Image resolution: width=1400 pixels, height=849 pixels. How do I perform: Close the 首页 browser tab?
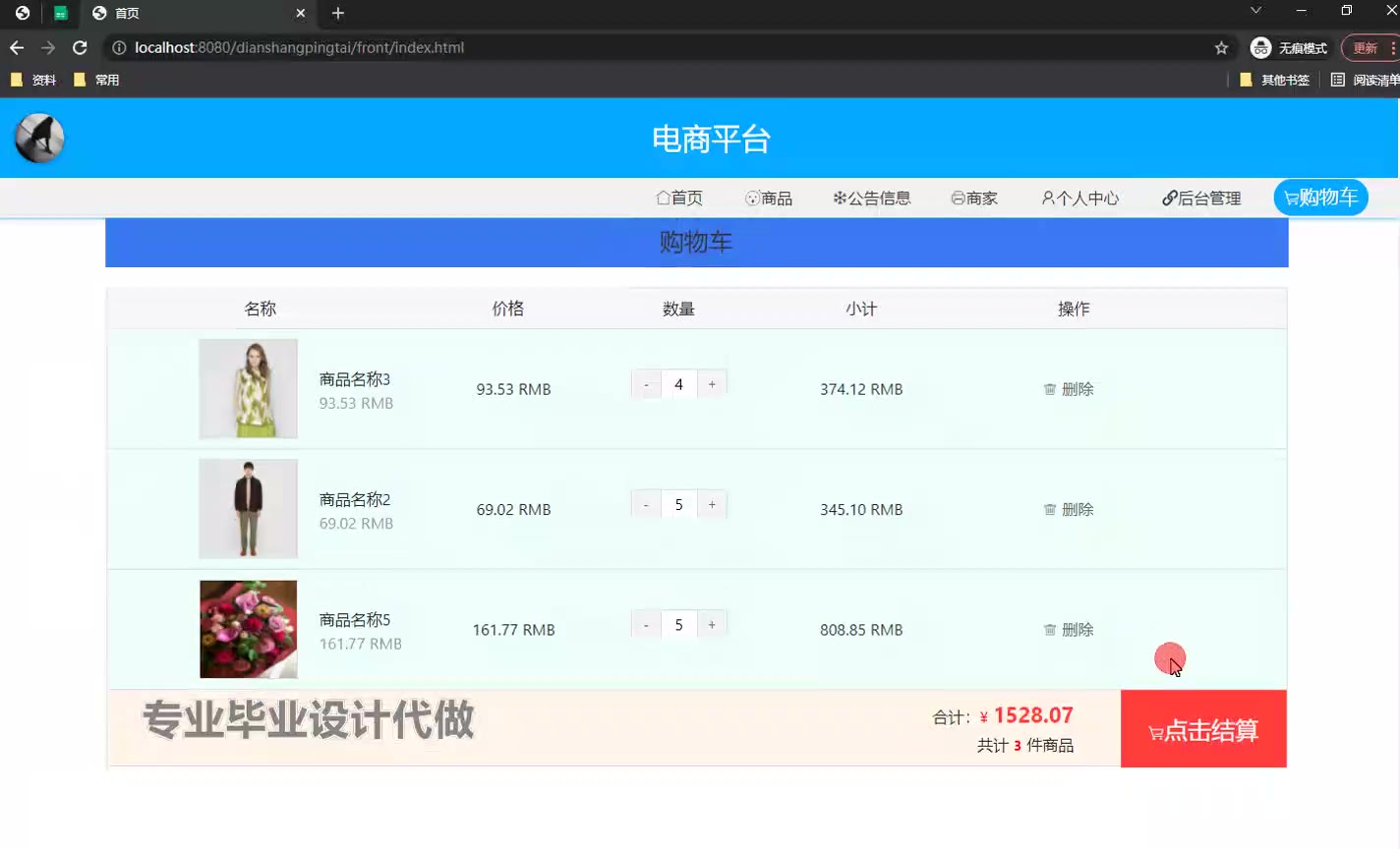click(301, 13)
